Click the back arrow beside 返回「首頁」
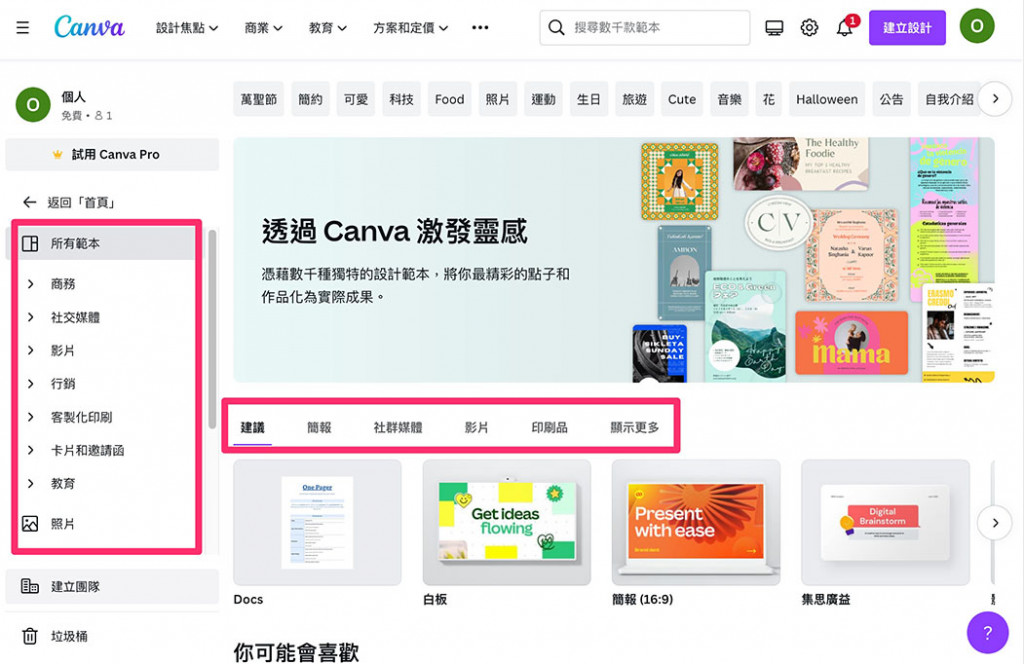 (x=29, y=202)
